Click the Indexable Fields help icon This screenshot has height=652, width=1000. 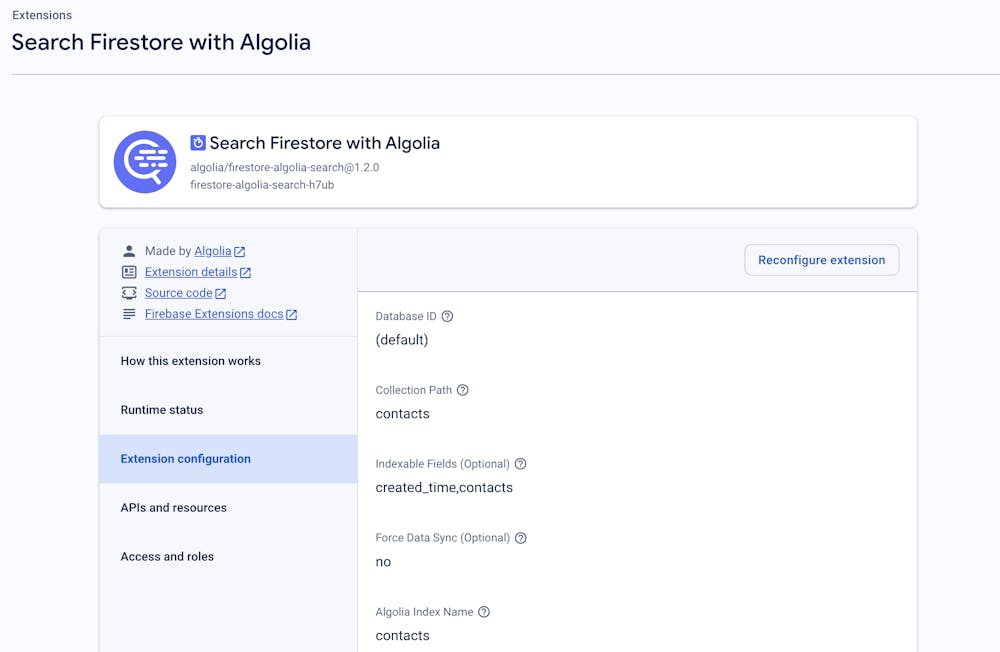point(520,464)
